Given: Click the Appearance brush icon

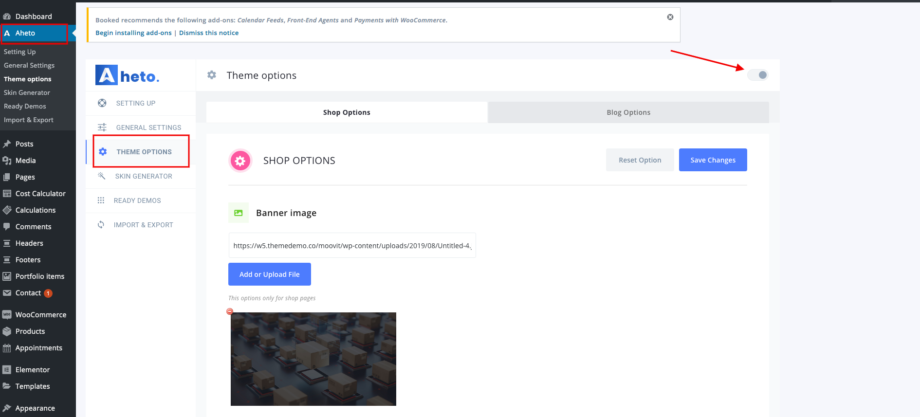Looking at the screenshot, I should click(x=7, y=408).
